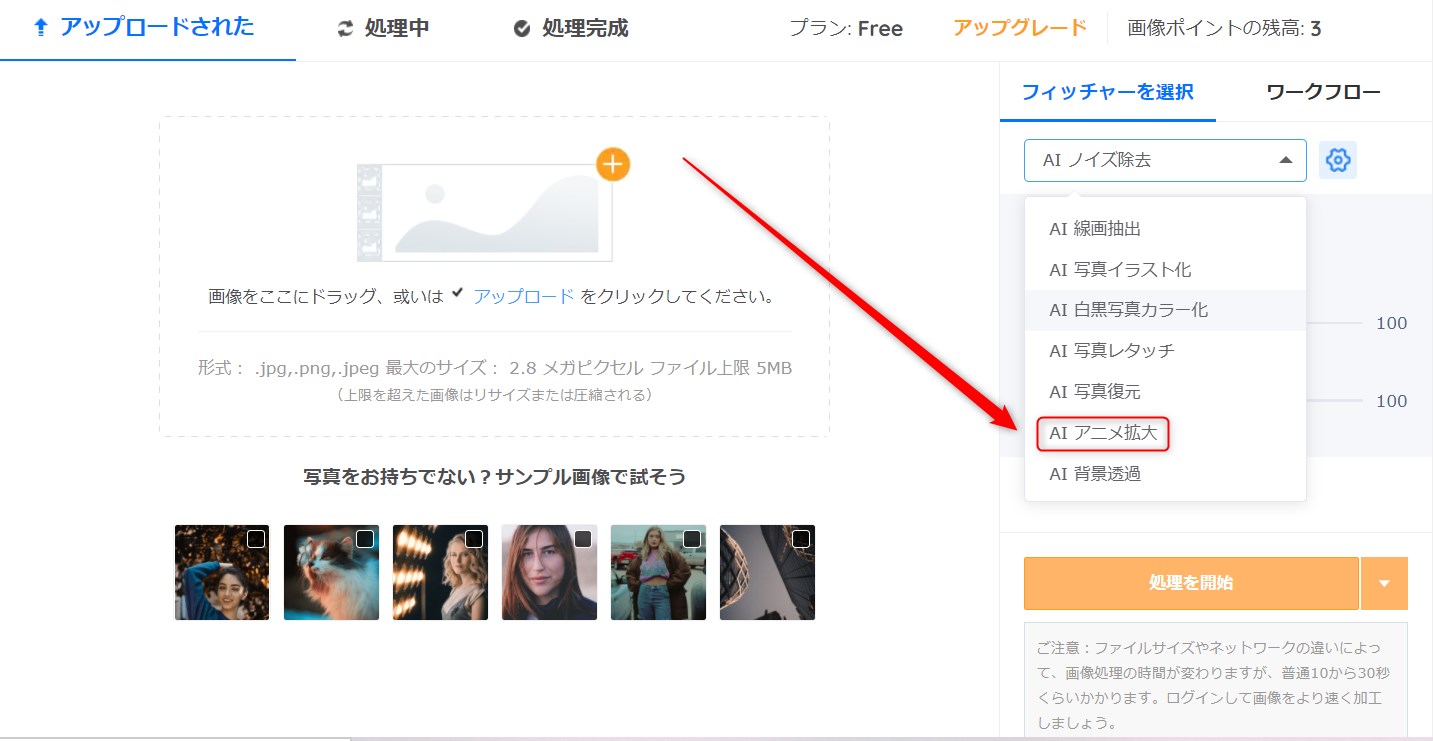1433x741 pixels.
Task: Click the 写真をお持ちでない？サンプル画像で試そう heading
Action: pyautogui.click(x=495, y=477)
